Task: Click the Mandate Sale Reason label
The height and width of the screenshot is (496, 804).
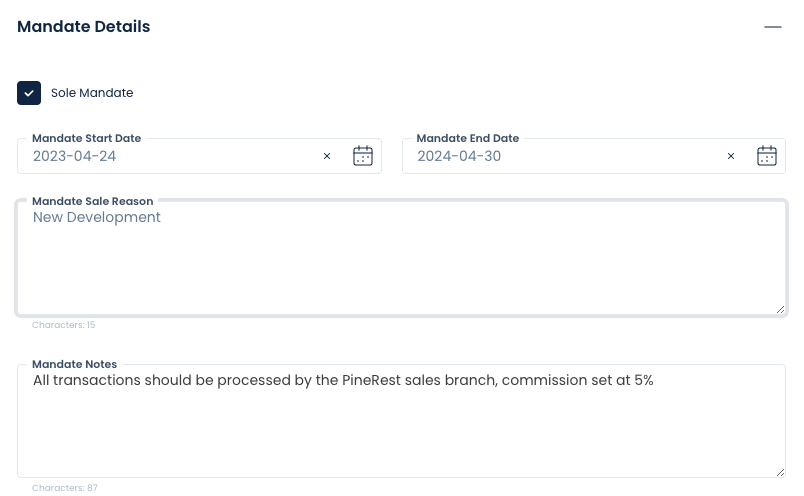Action: coord(92,201)
